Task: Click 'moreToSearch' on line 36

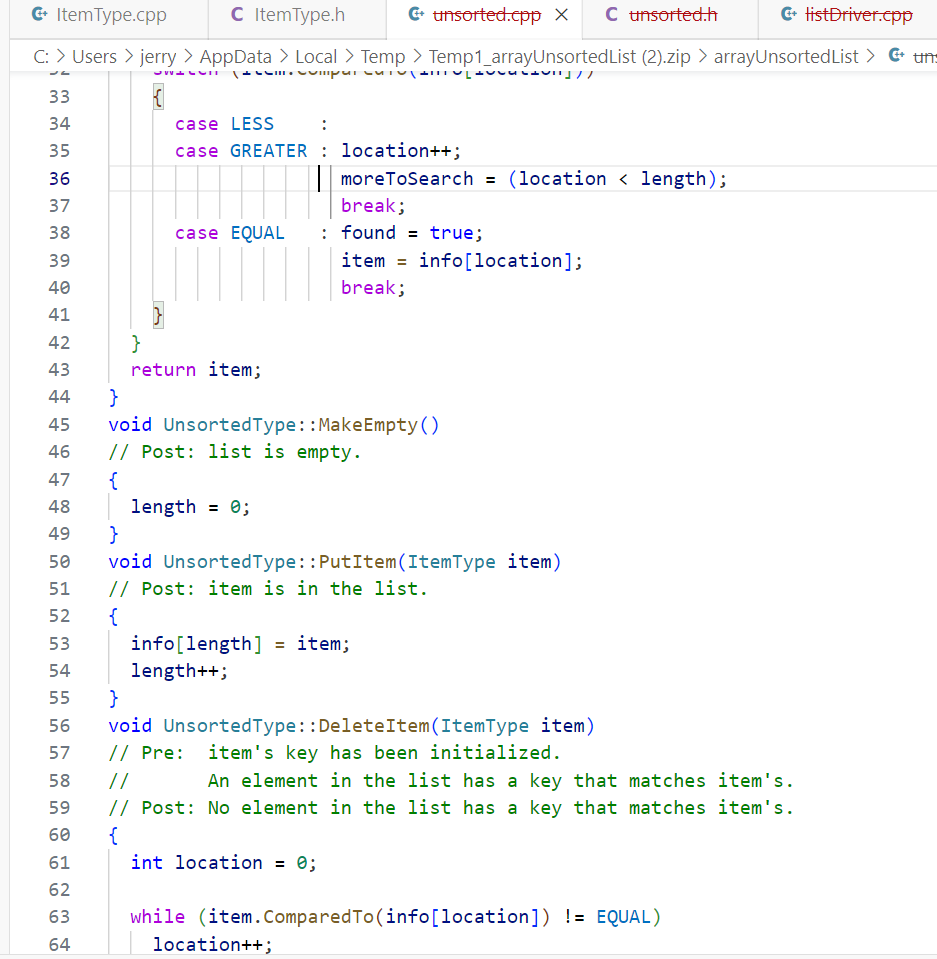Action: coord(407,179)
